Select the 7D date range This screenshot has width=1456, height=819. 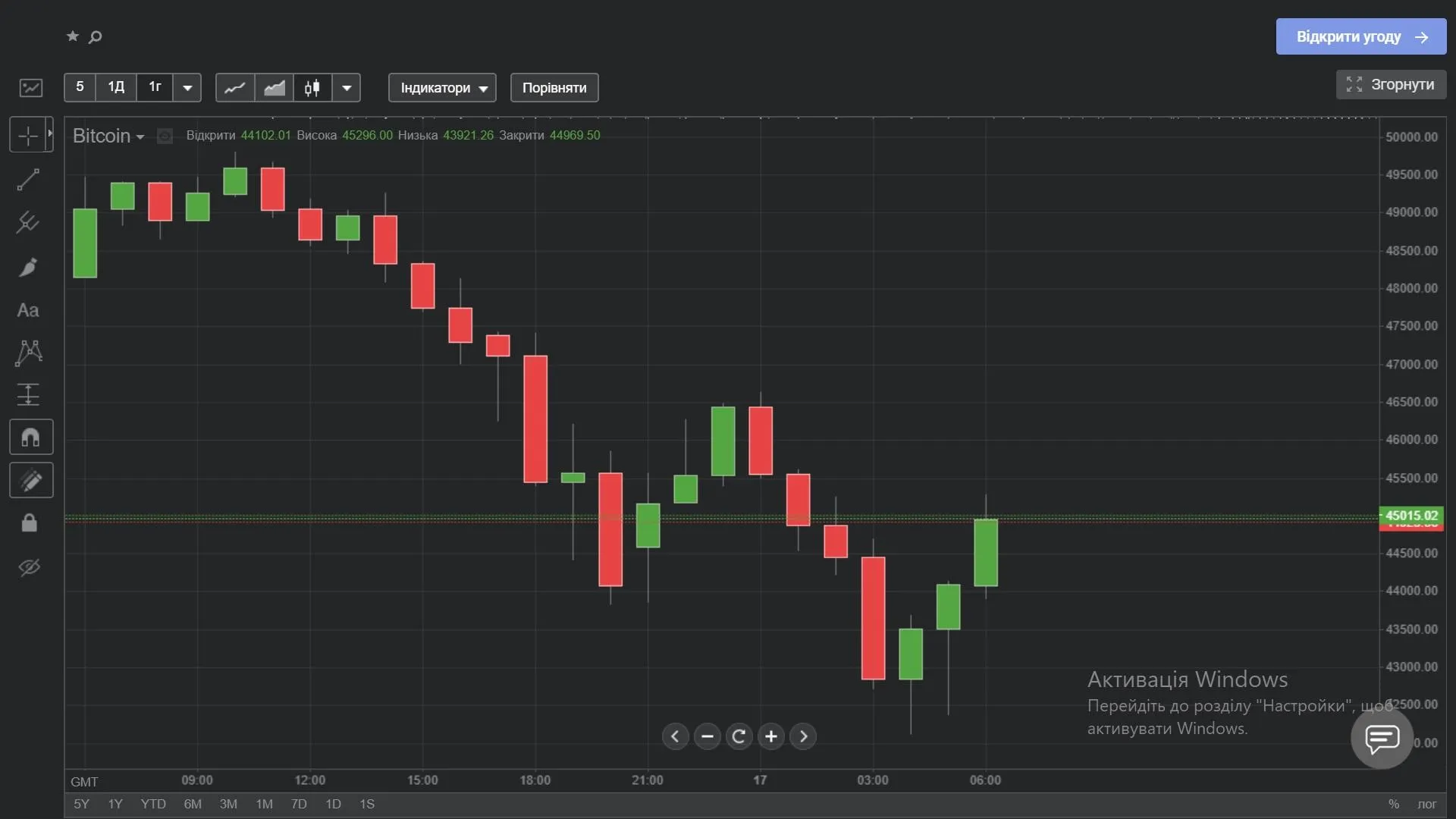pos(299,804)
